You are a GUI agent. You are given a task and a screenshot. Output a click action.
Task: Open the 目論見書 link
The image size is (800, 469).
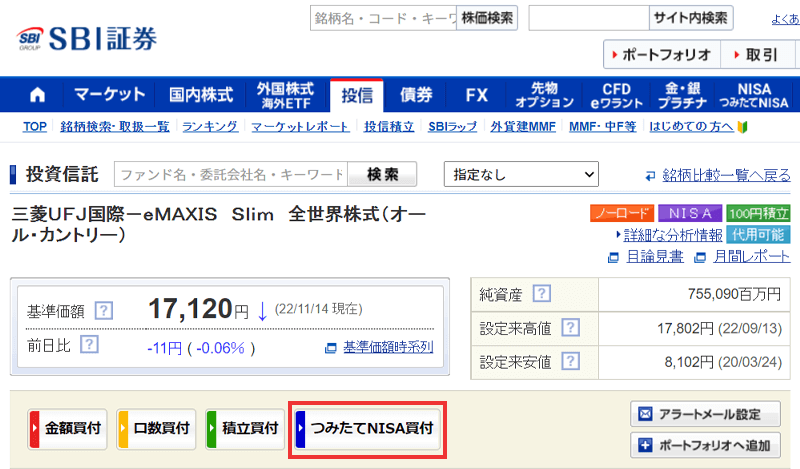(655, 256)
